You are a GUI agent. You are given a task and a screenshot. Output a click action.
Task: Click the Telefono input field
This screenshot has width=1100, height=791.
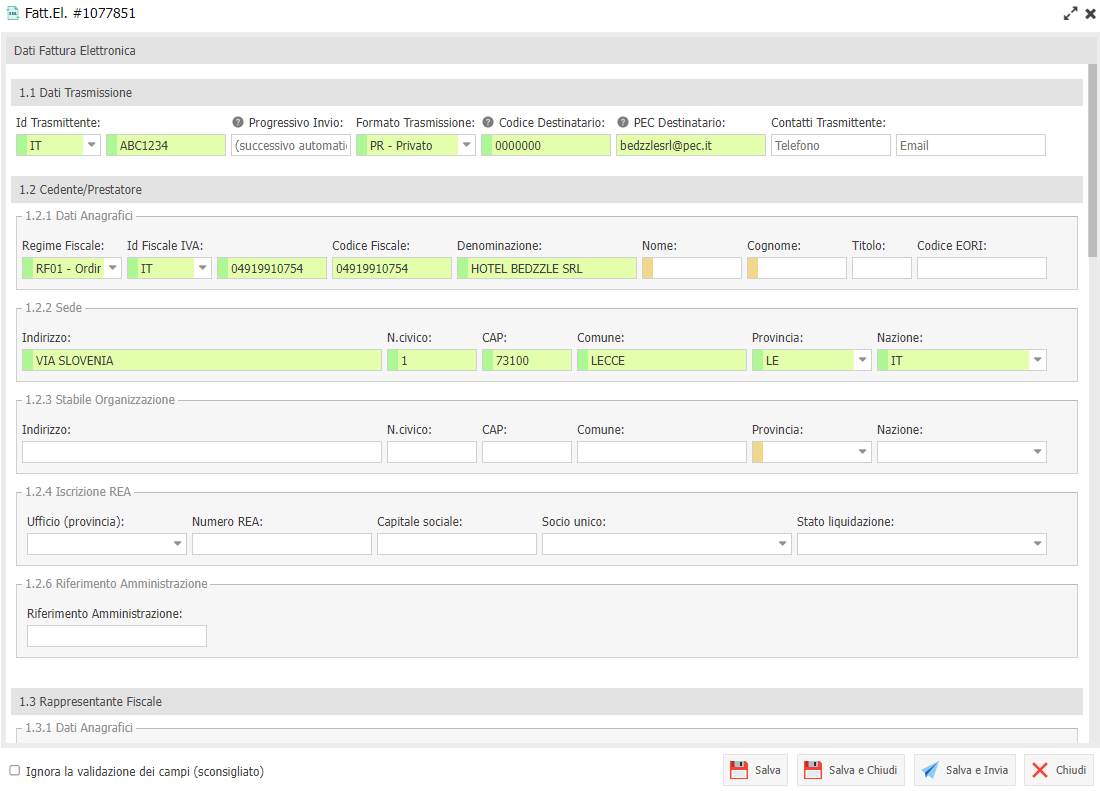point(830,145)
